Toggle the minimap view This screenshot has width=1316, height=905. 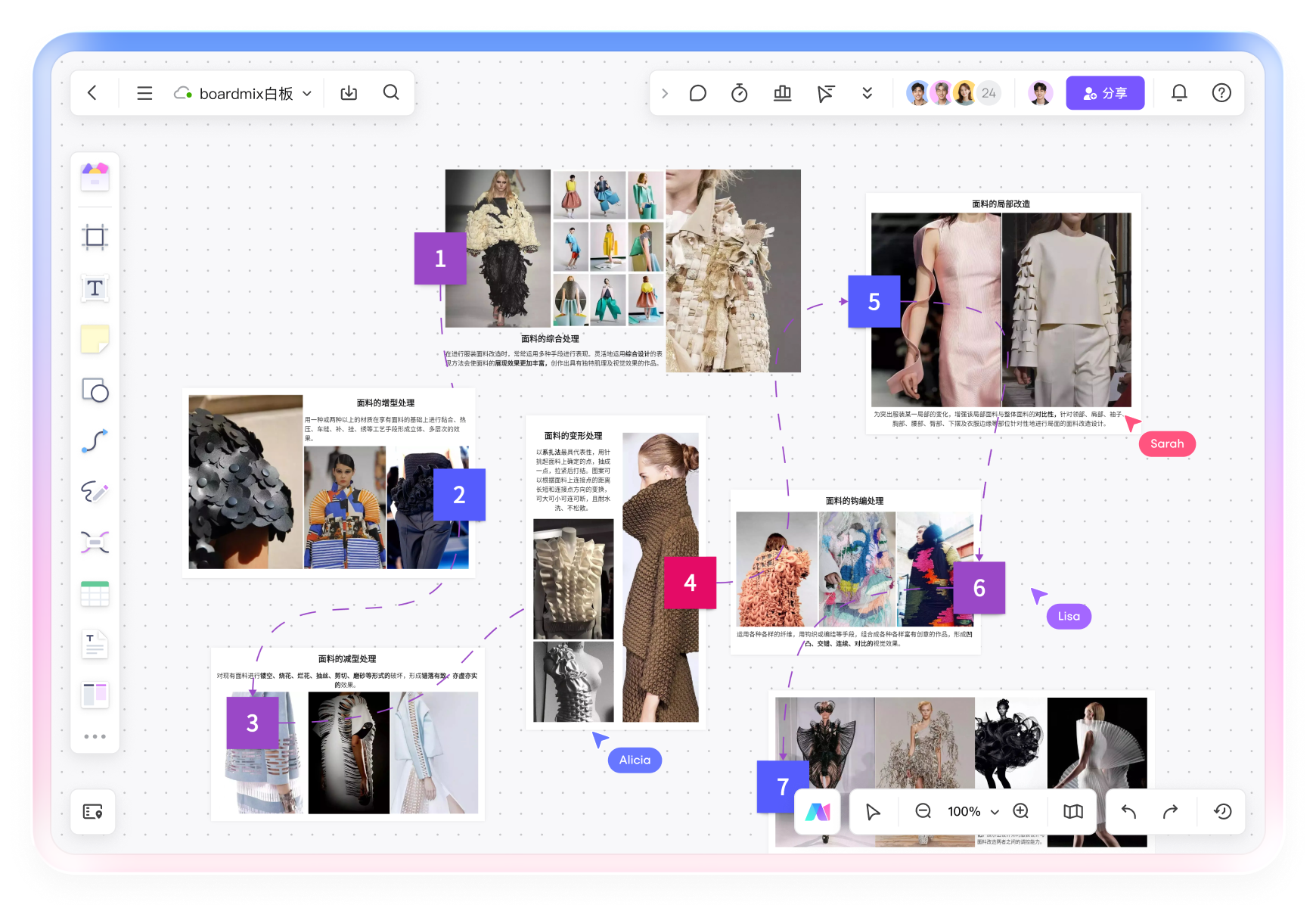pyautogui.click(x=1072, y=811)
